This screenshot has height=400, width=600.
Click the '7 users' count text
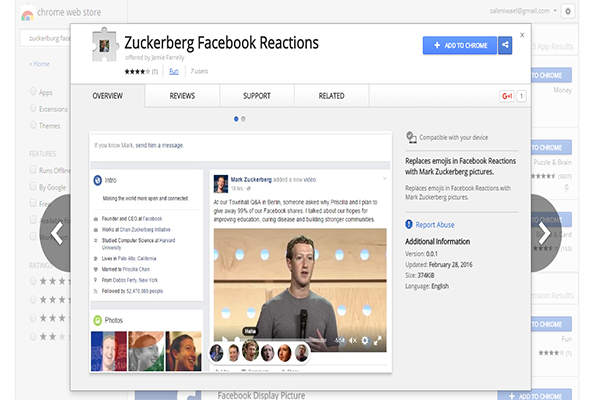199,71
